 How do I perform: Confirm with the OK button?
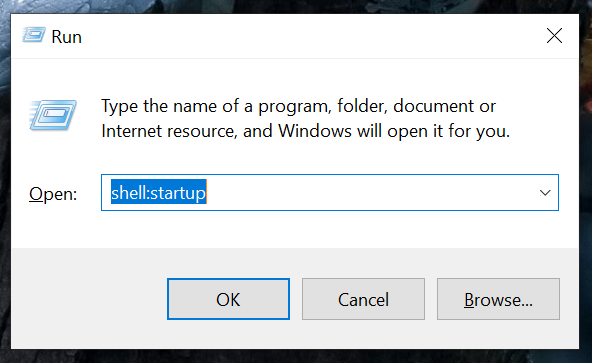coord(228,299)
